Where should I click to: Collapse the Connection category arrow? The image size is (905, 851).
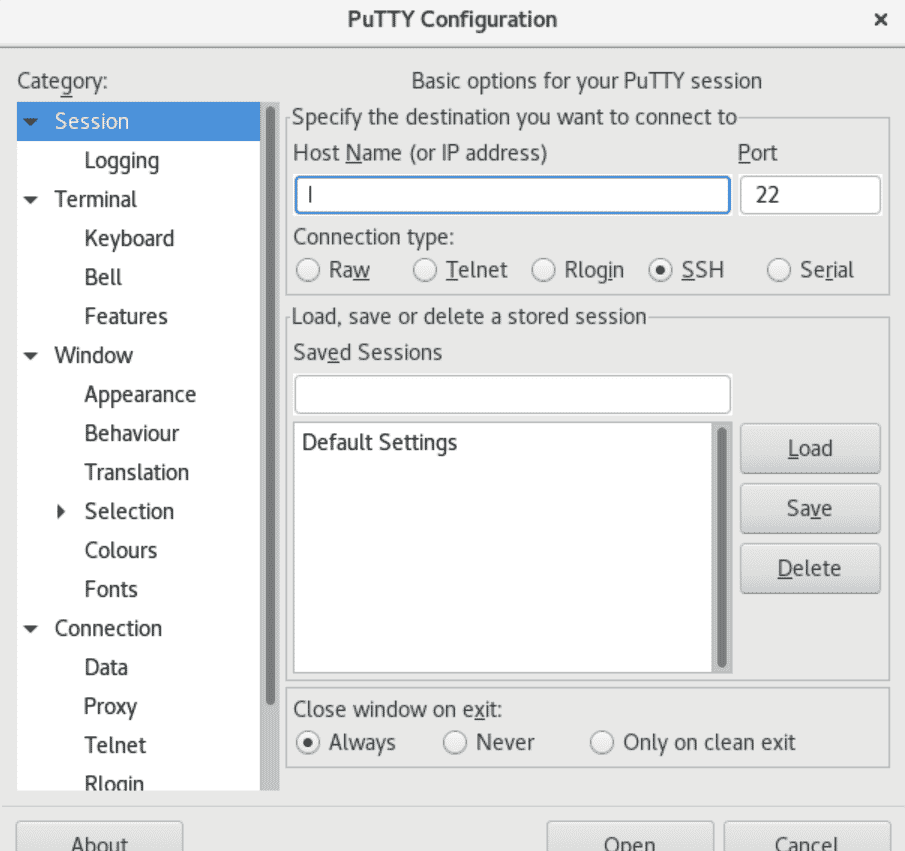tap(31, 629)
